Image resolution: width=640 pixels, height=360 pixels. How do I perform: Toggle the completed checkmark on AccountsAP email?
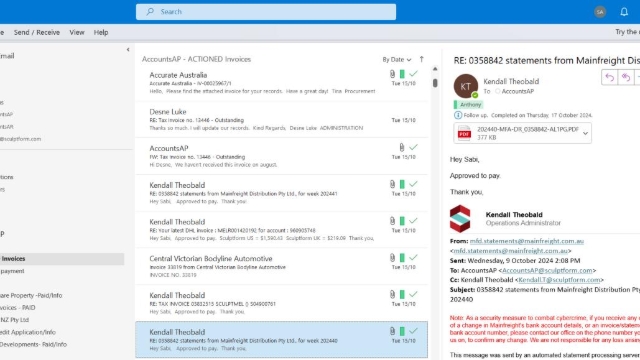click(413, 147)
